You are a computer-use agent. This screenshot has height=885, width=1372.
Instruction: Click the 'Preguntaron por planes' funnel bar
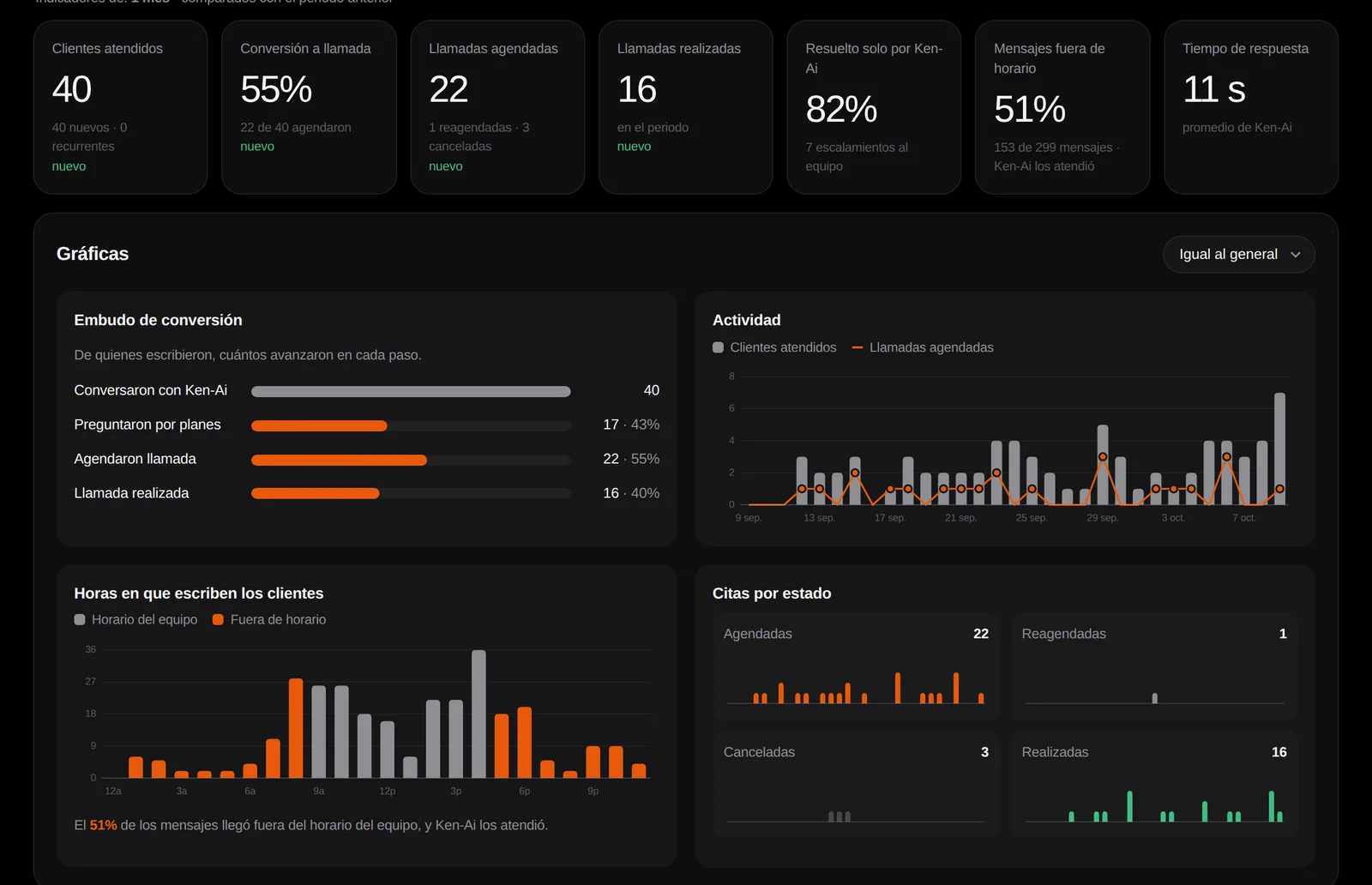coord(319,425)
